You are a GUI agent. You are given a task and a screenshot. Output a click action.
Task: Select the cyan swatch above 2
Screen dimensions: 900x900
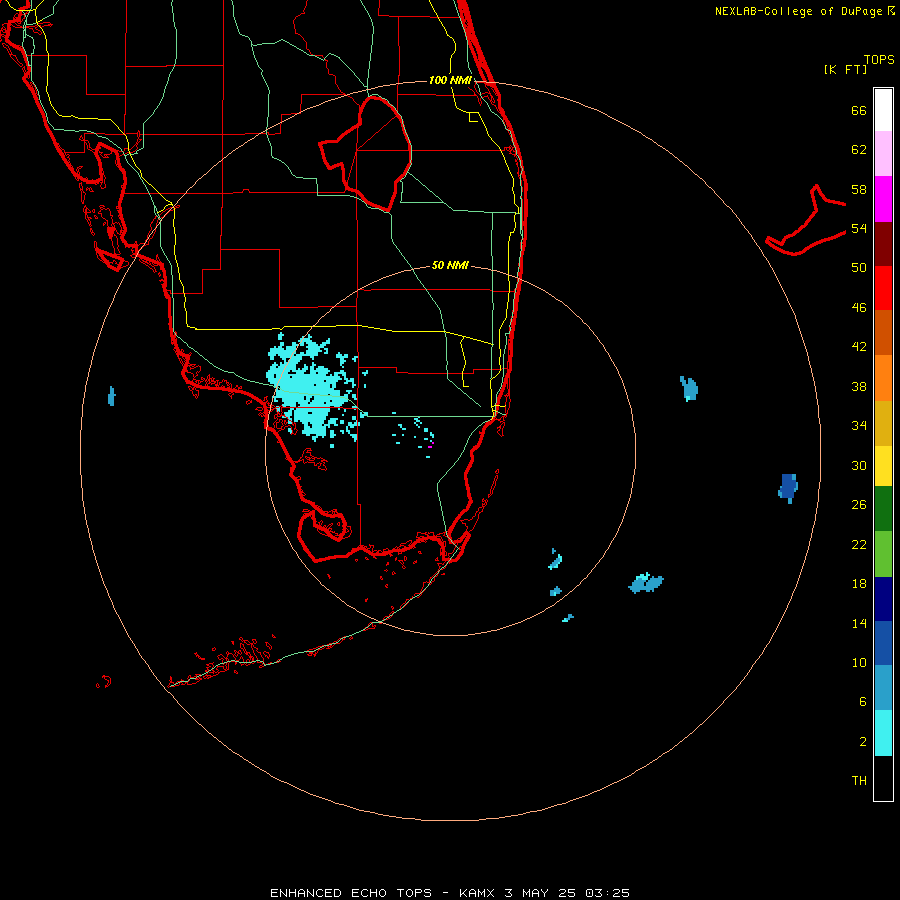tap(883, 733)
